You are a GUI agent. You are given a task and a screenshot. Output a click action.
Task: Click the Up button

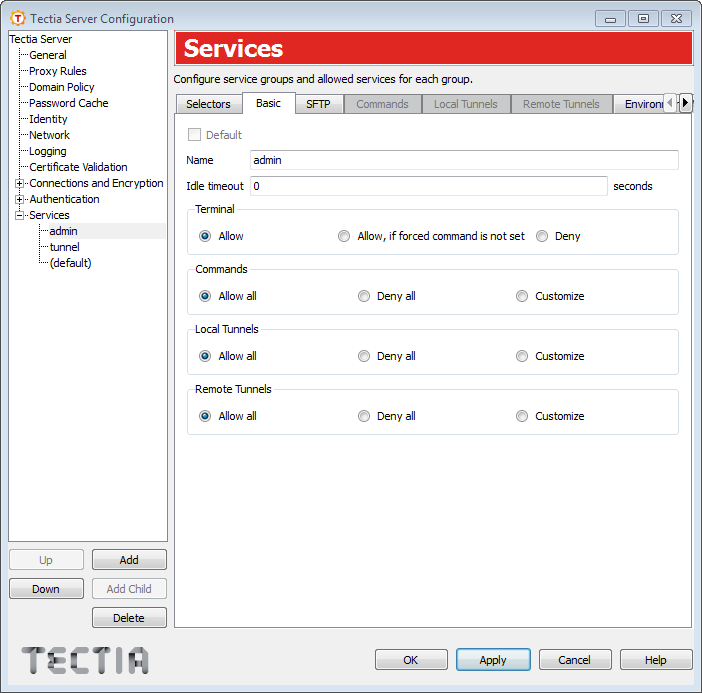46,560
